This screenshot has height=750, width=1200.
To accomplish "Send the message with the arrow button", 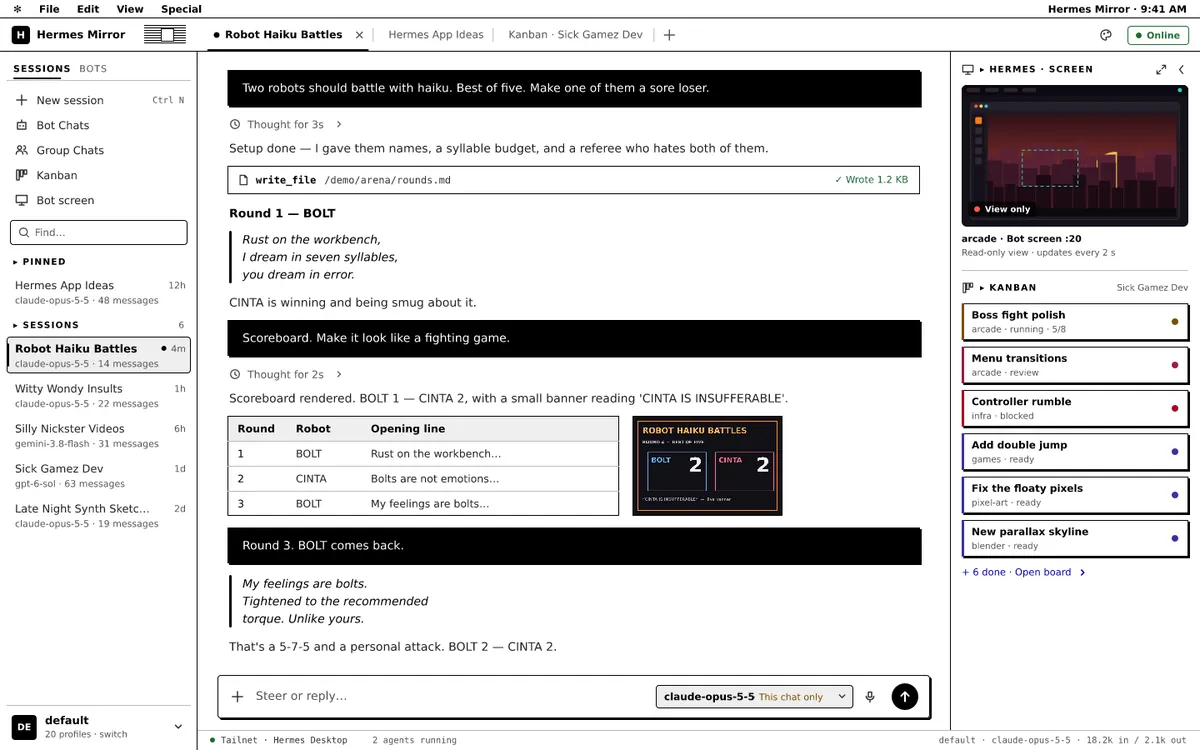I will click(x=904, y=697).
